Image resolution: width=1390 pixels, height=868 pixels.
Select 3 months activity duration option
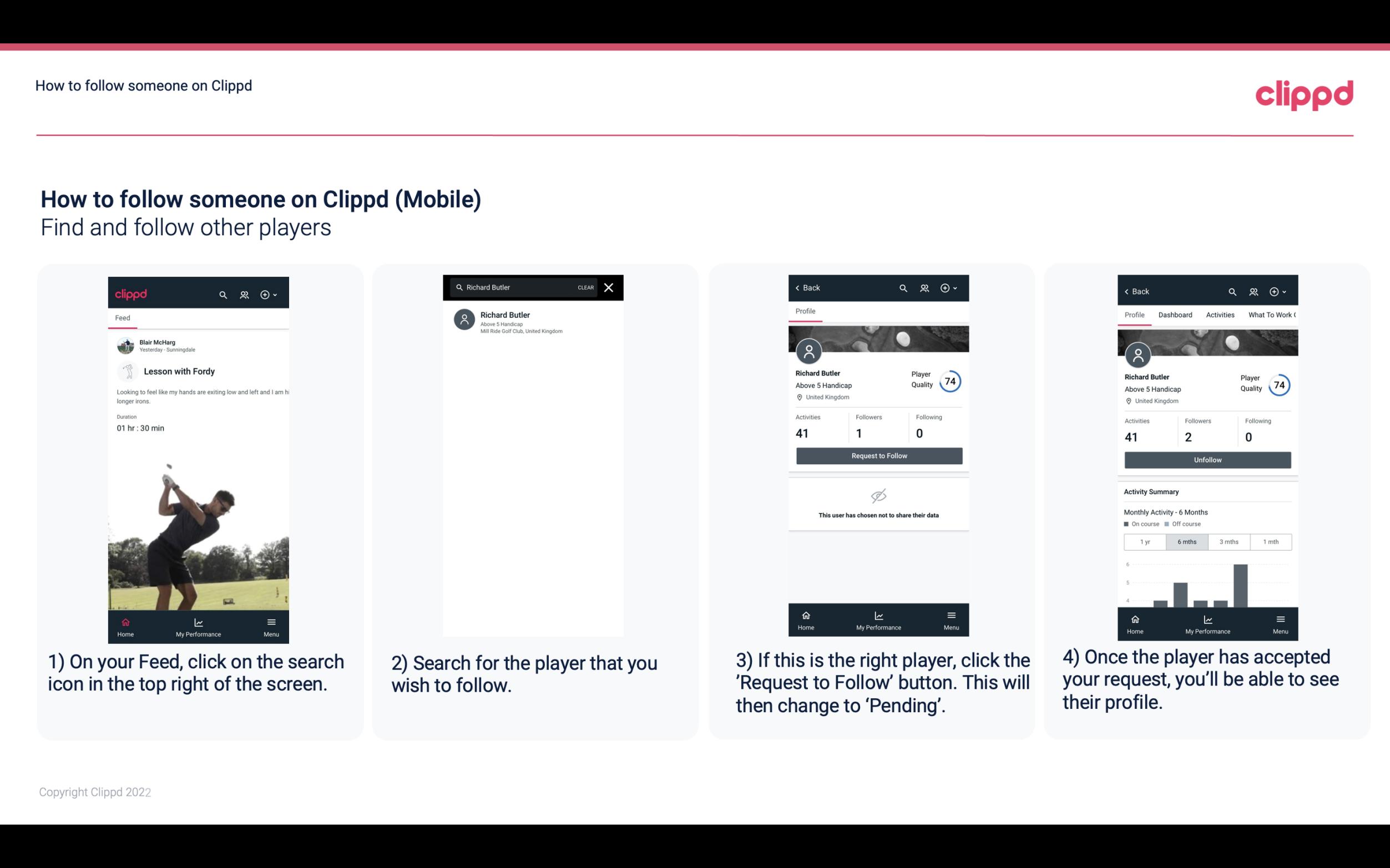pos(1229,541)
